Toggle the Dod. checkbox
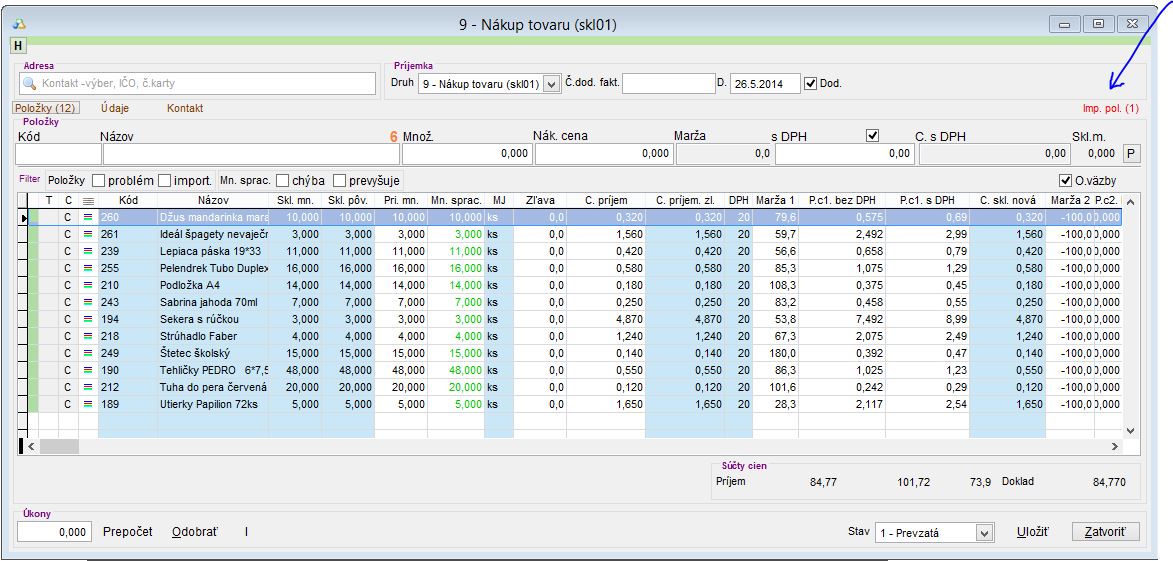The image size is (1173, 561). pos(810,83)
